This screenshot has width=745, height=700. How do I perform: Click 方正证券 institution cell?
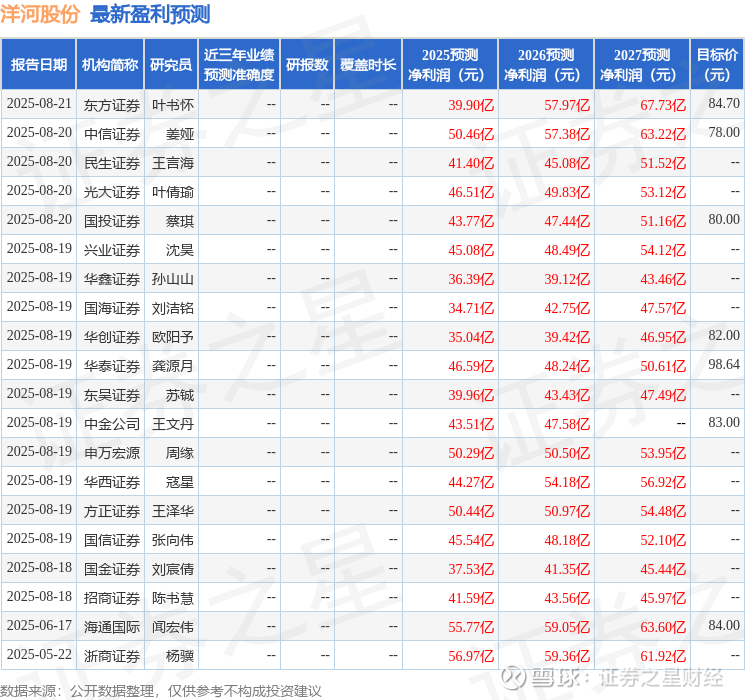[x=112, y=511]
